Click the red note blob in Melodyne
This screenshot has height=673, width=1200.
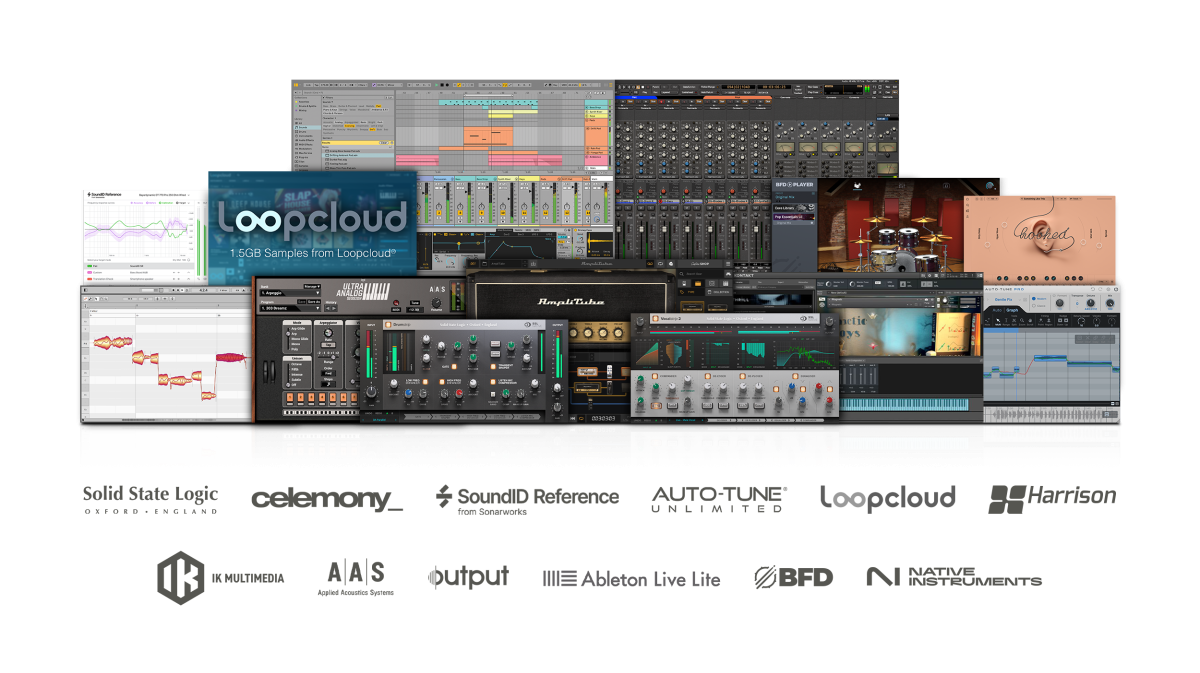(230, 356)
